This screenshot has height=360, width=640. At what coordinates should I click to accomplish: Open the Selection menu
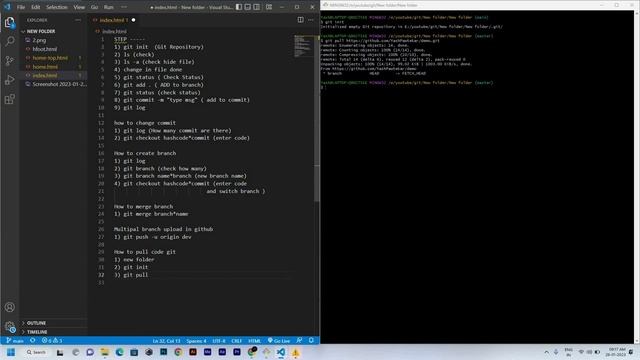(56, 7)
